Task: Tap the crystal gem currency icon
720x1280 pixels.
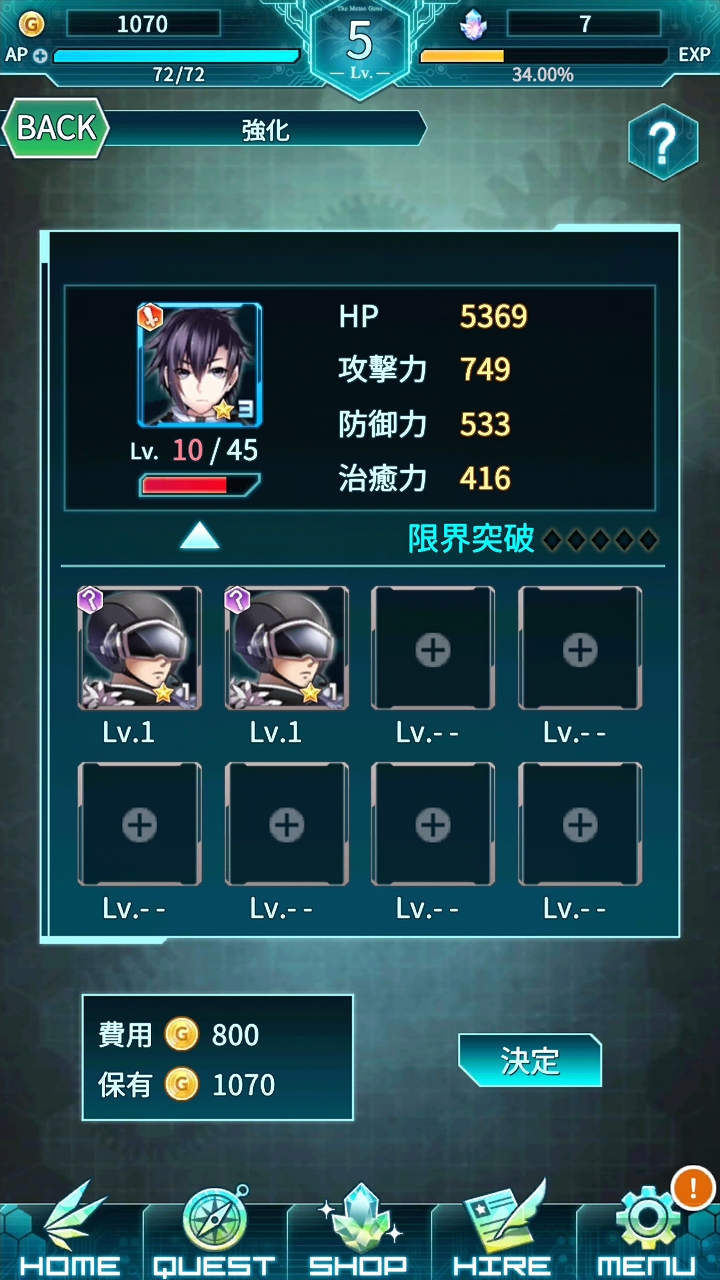Action: point(473,23)
